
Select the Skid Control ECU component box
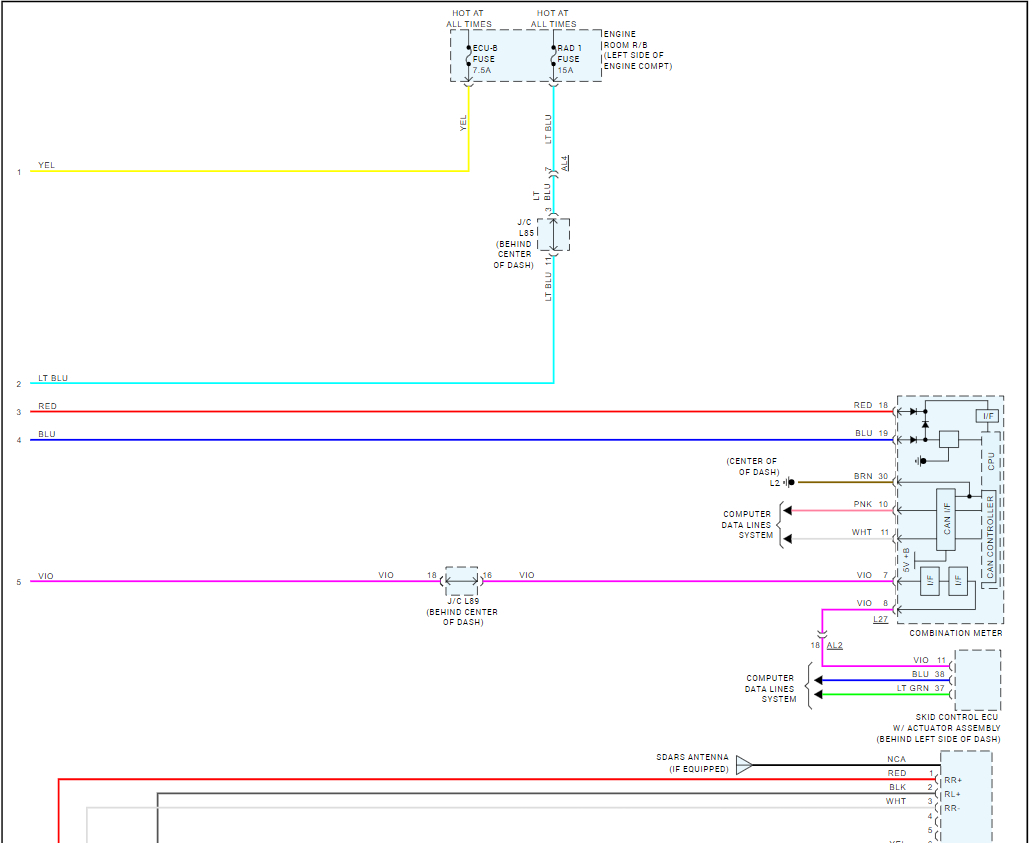pyautogui.click(x=977, y=680)
